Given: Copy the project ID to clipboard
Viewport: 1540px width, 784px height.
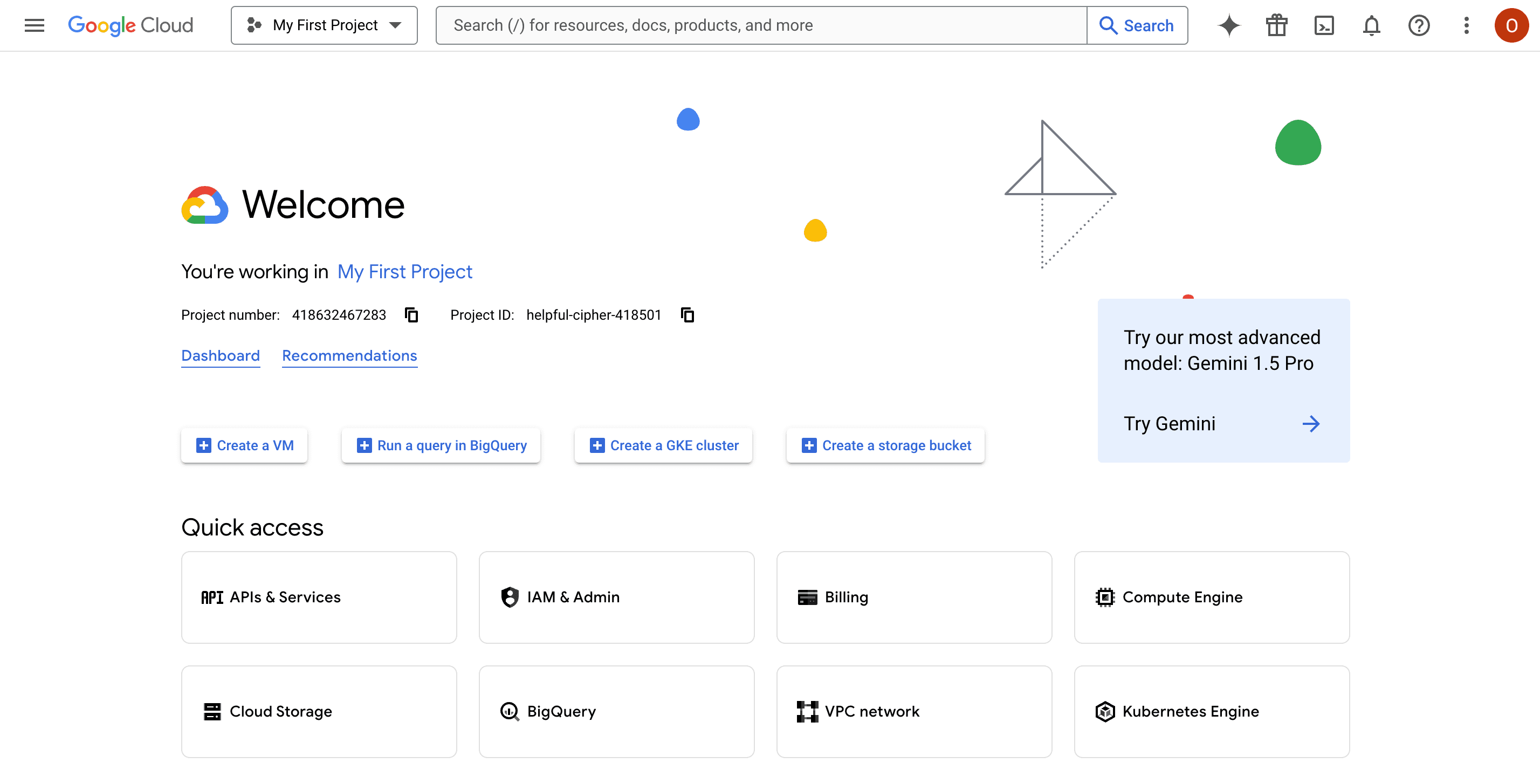Looking at the screenshot, I should pyautogui.click(x=687, y=314).
